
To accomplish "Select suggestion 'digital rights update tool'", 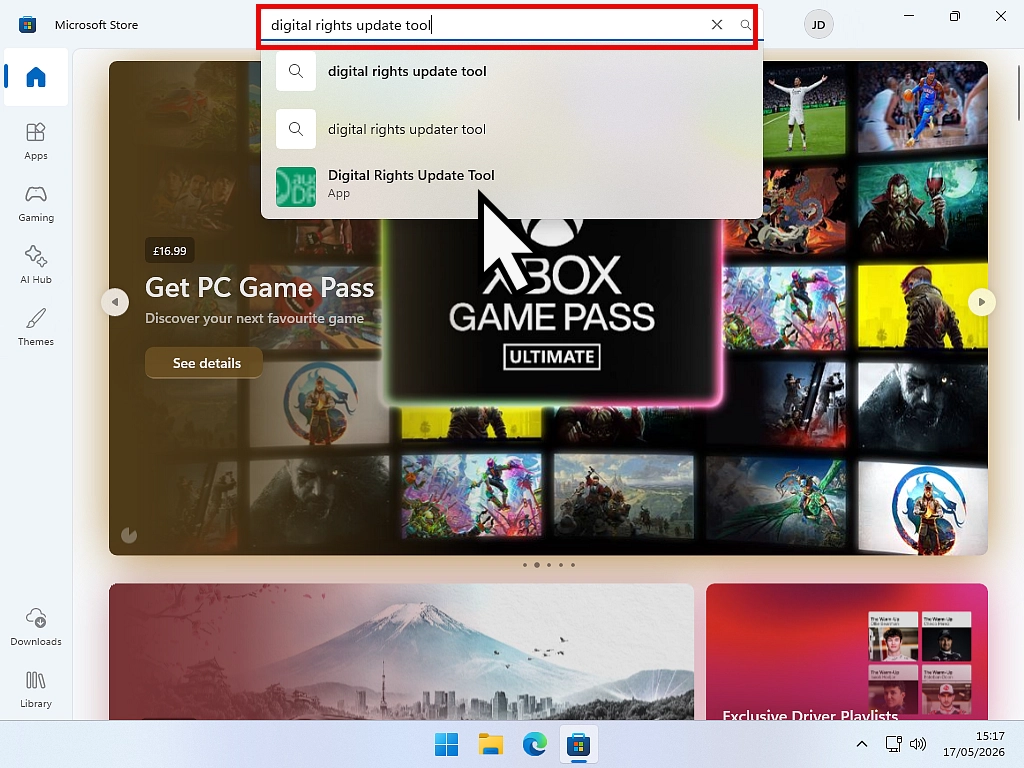I will point(511,71).
